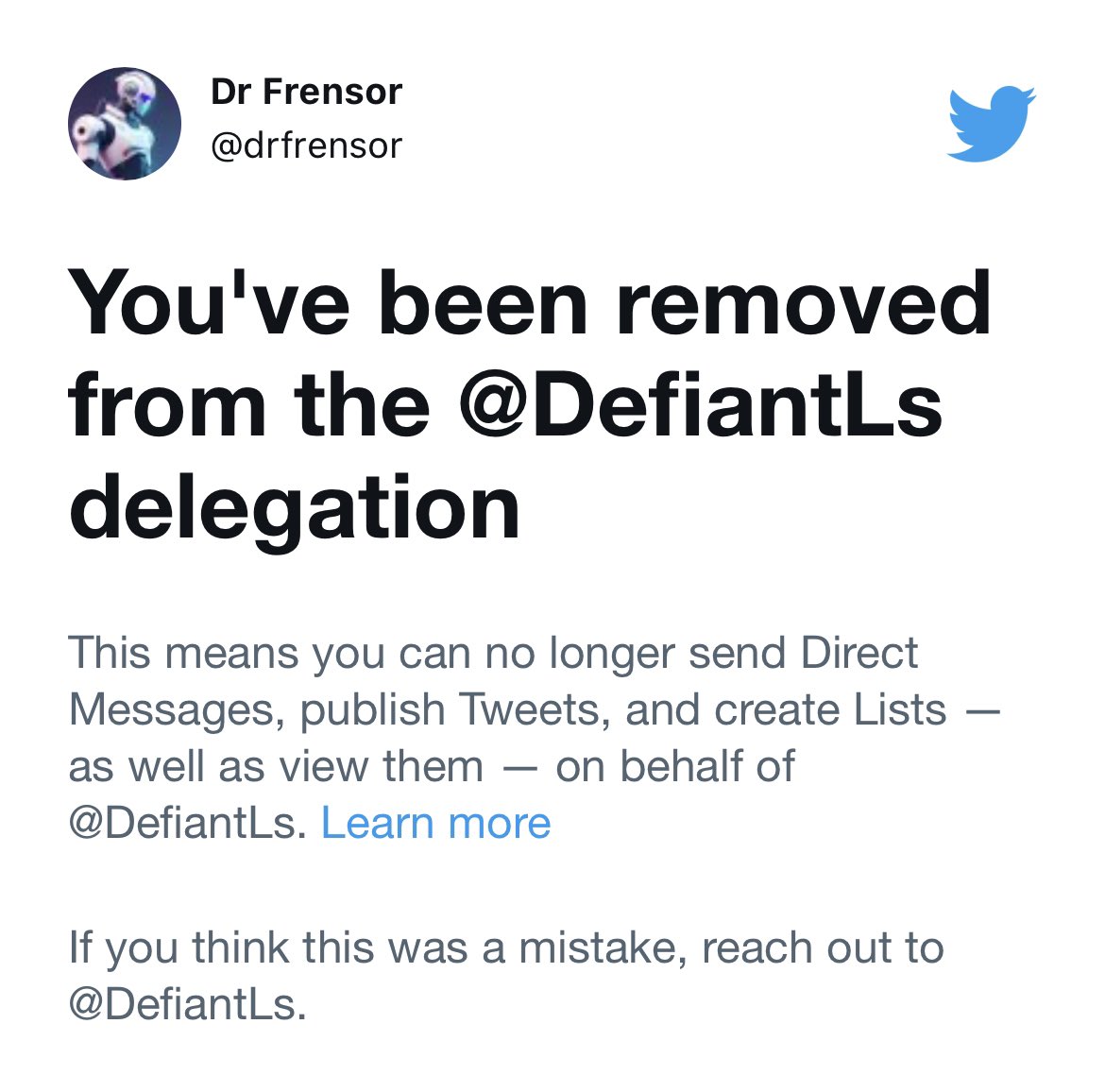Click the word "Direct" in the paragraph
Screen dimensions: 1105x1092
[858, 654]
